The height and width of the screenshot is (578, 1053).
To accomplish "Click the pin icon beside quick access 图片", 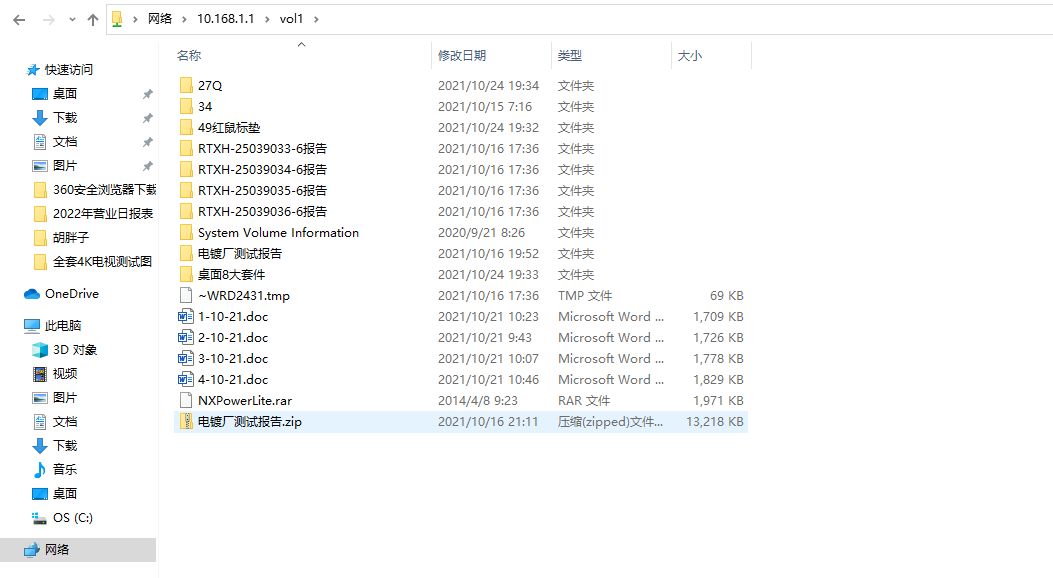I will coord(148,166).
